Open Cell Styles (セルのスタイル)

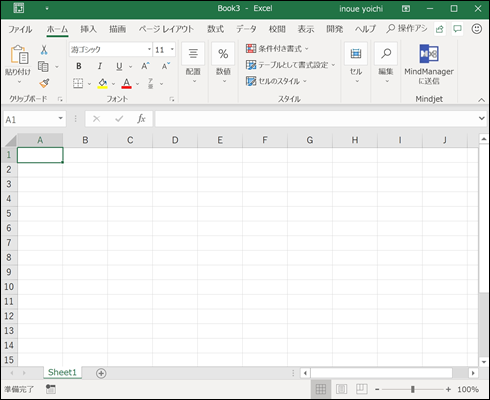coord(276,81)
